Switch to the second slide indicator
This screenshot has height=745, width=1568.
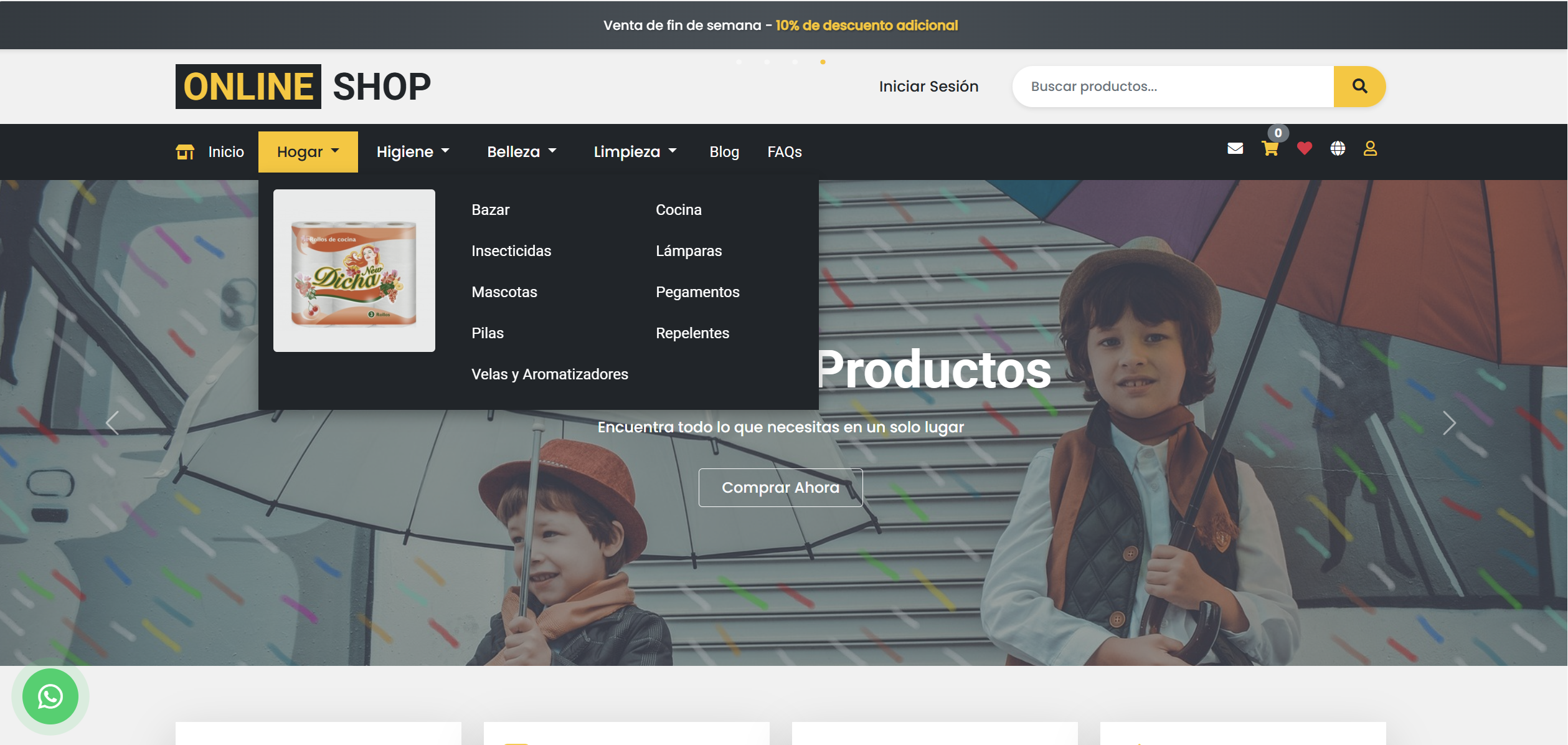(767, 62)
